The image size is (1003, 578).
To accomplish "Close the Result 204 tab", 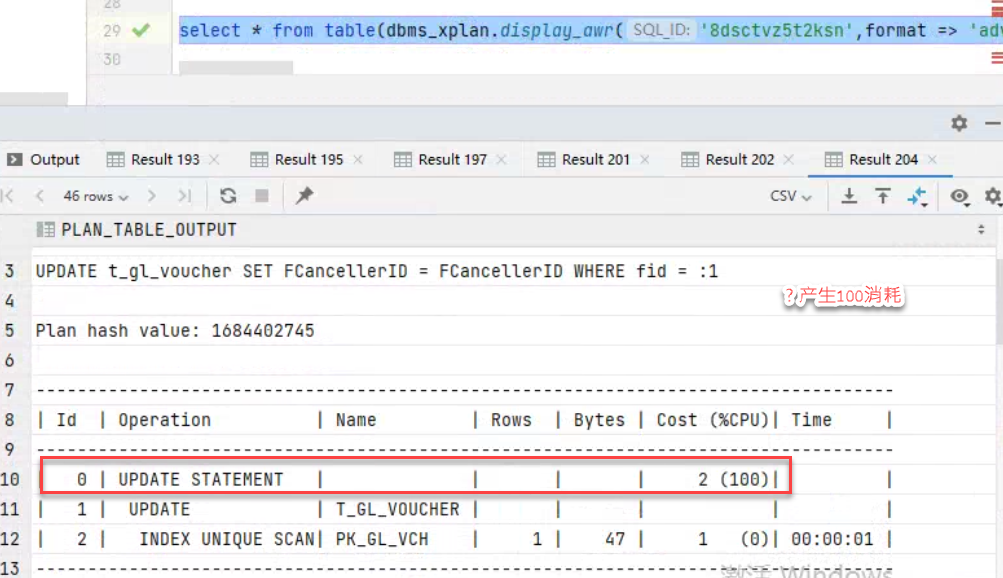I will pyautogui.click(x=933, y=159).
